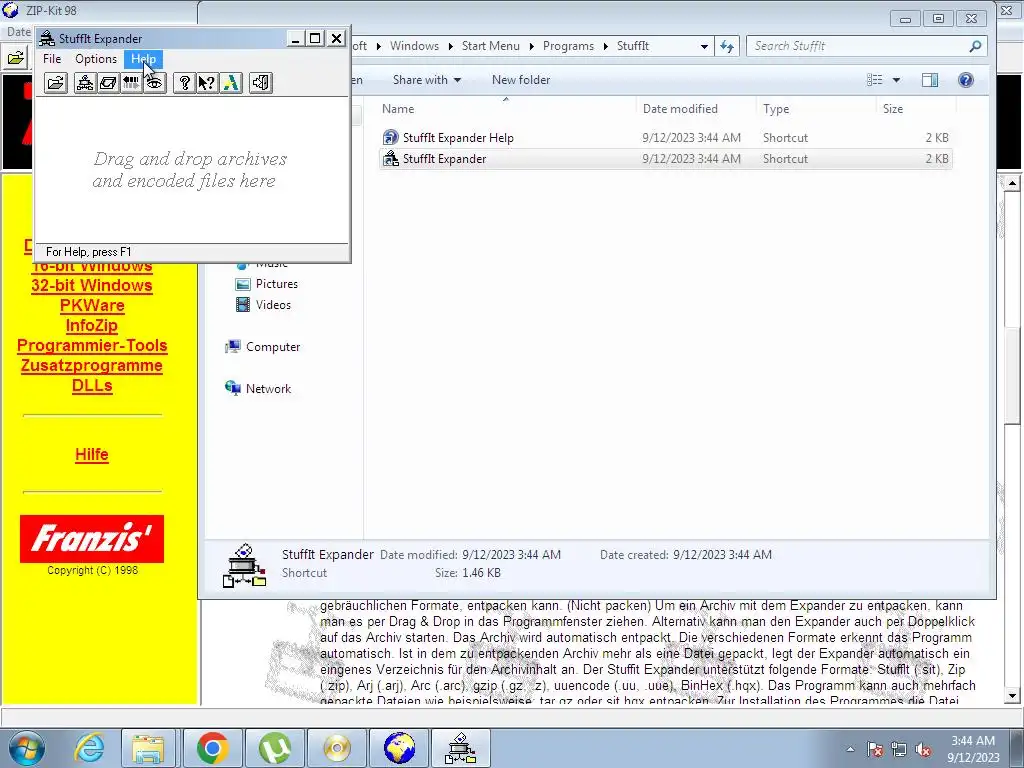Open the Hilfe link in ZIP-Kit sidebar

click(x=91, y=455)
